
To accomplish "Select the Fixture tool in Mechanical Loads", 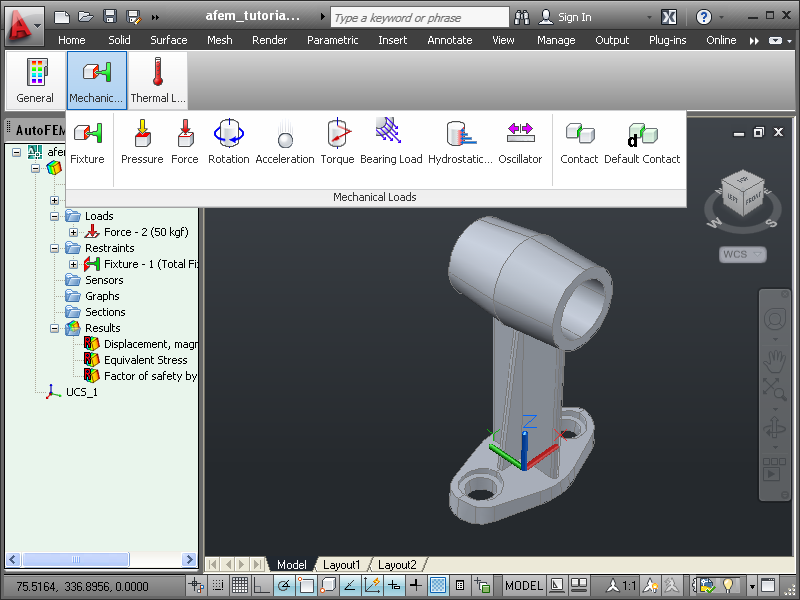I will [x=87, y=143].
